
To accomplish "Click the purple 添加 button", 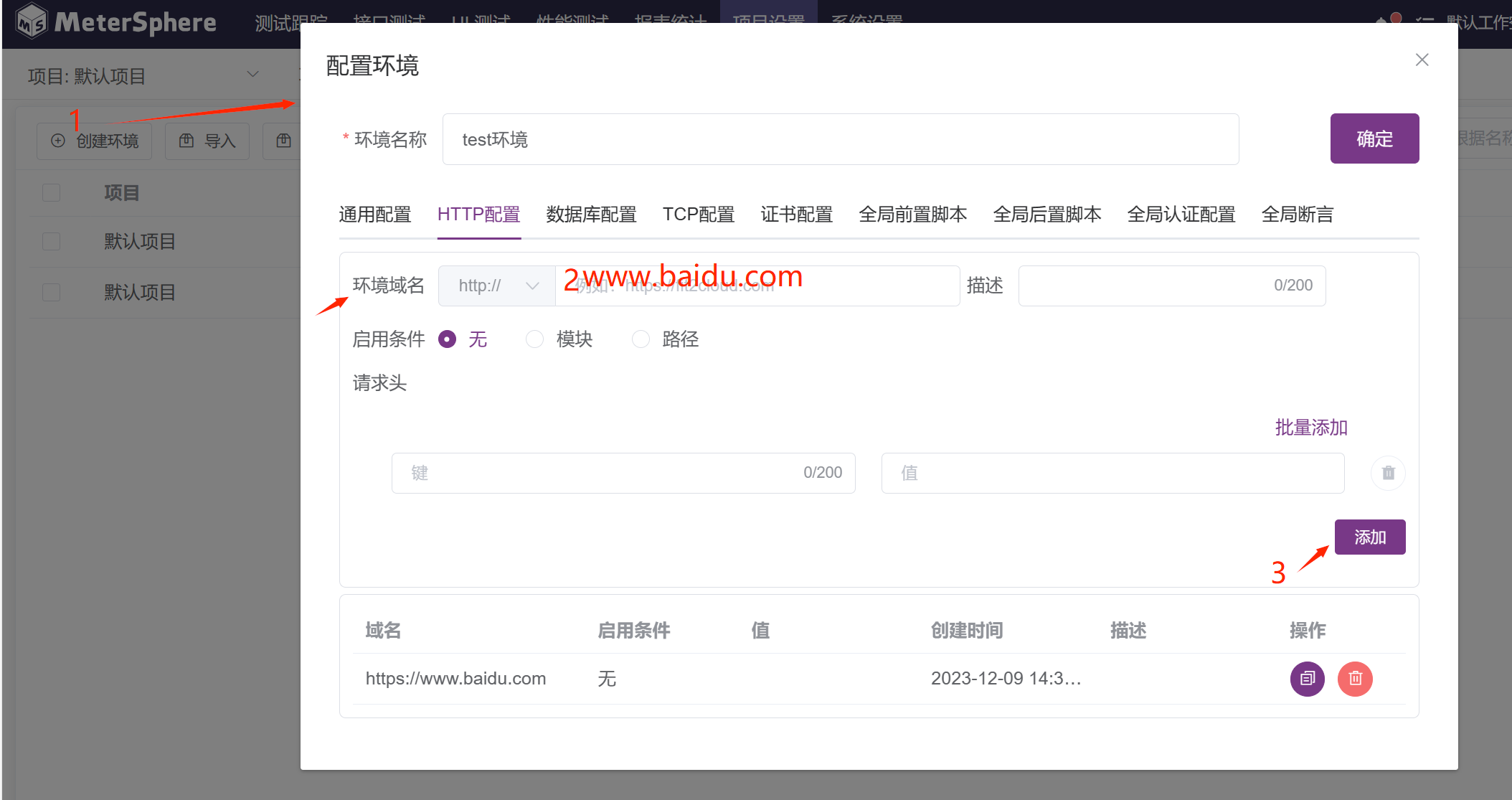I will pyautogui.click(x=1369, y=537).
